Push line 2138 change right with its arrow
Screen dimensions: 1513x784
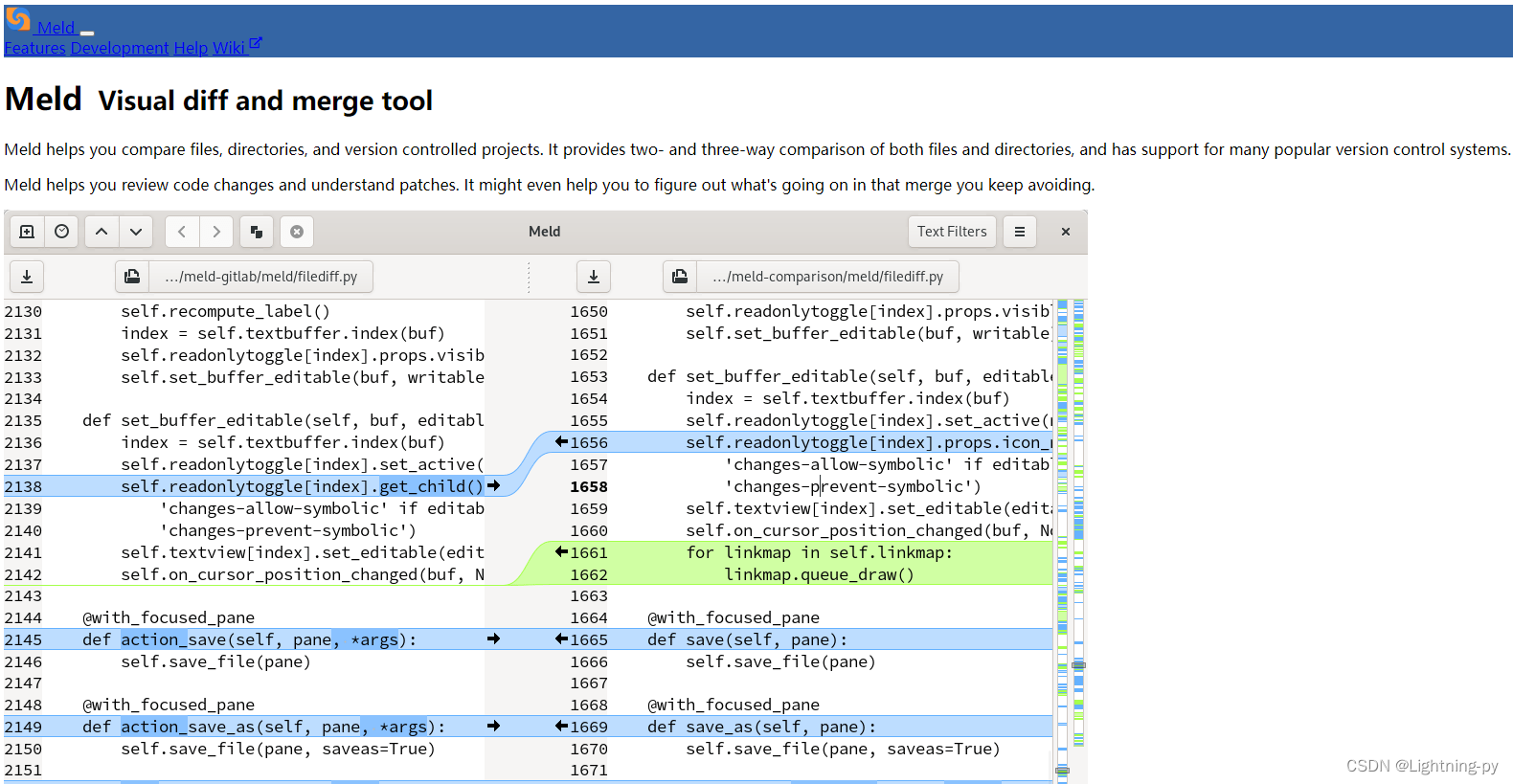pos(494,486)
